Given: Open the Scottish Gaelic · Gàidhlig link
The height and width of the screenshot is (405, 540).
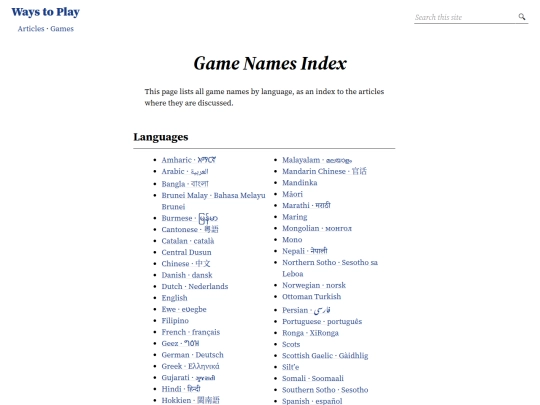Looking at the screenshot, I should [325, 355].
